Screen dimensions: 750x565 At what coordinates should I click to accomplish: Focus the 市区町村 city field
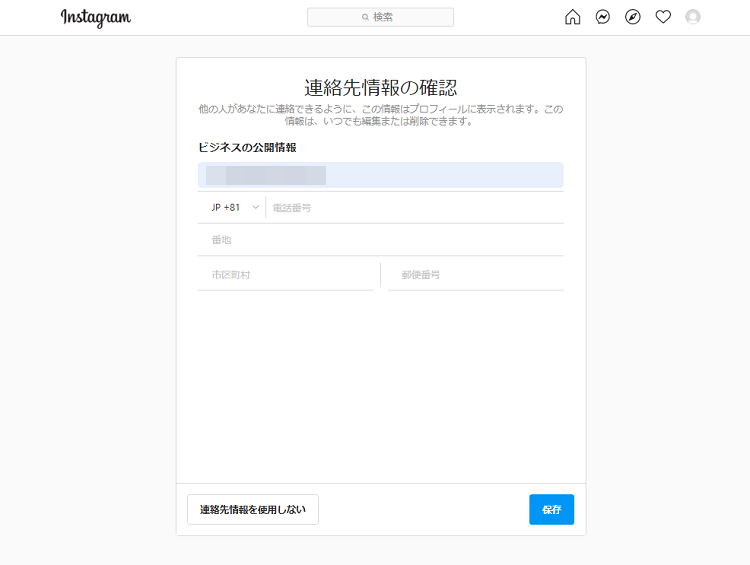tap(286, 275)
